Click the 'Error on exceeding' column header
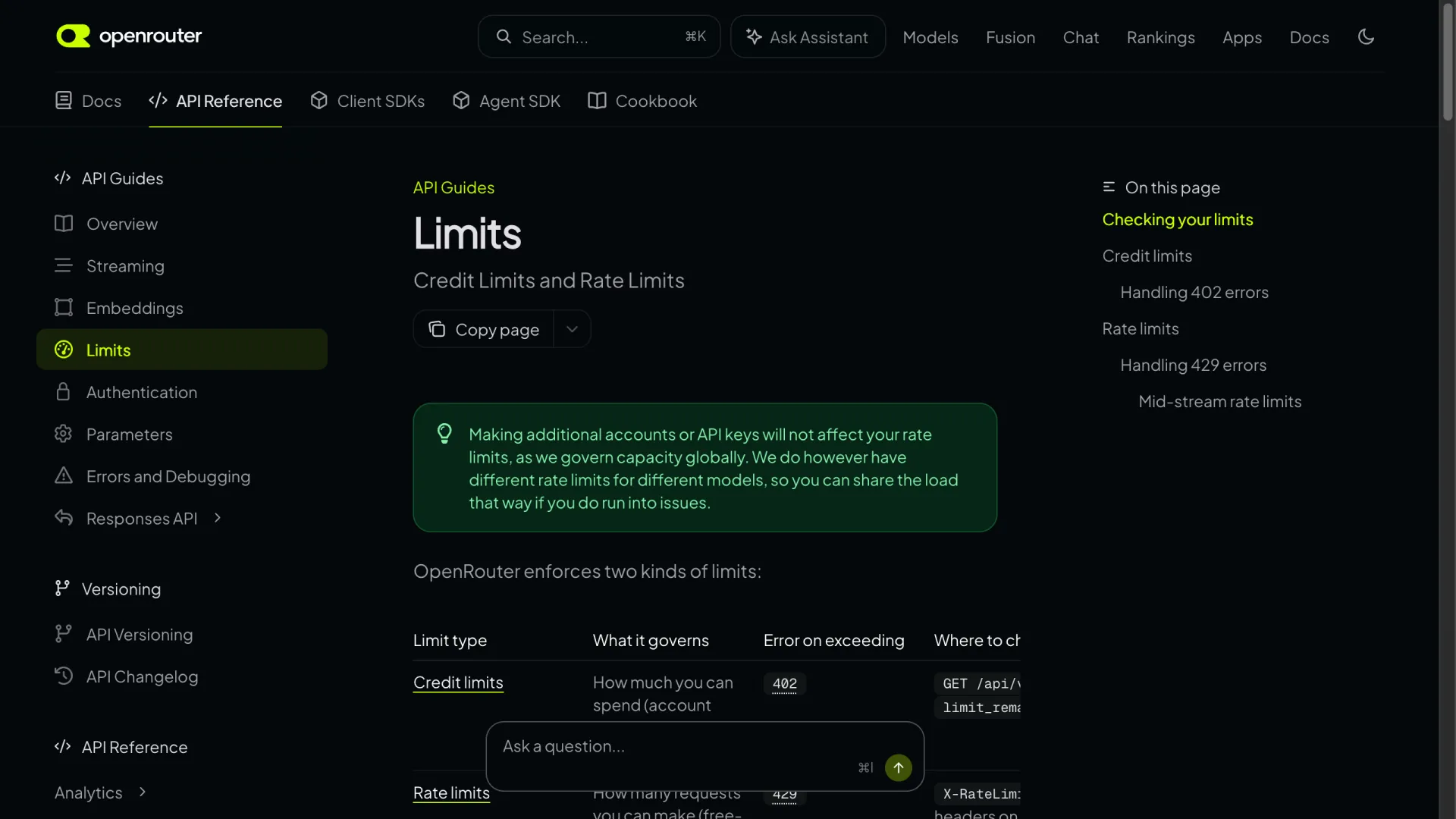Viewport: 1456px width, 819px height. 834,640
